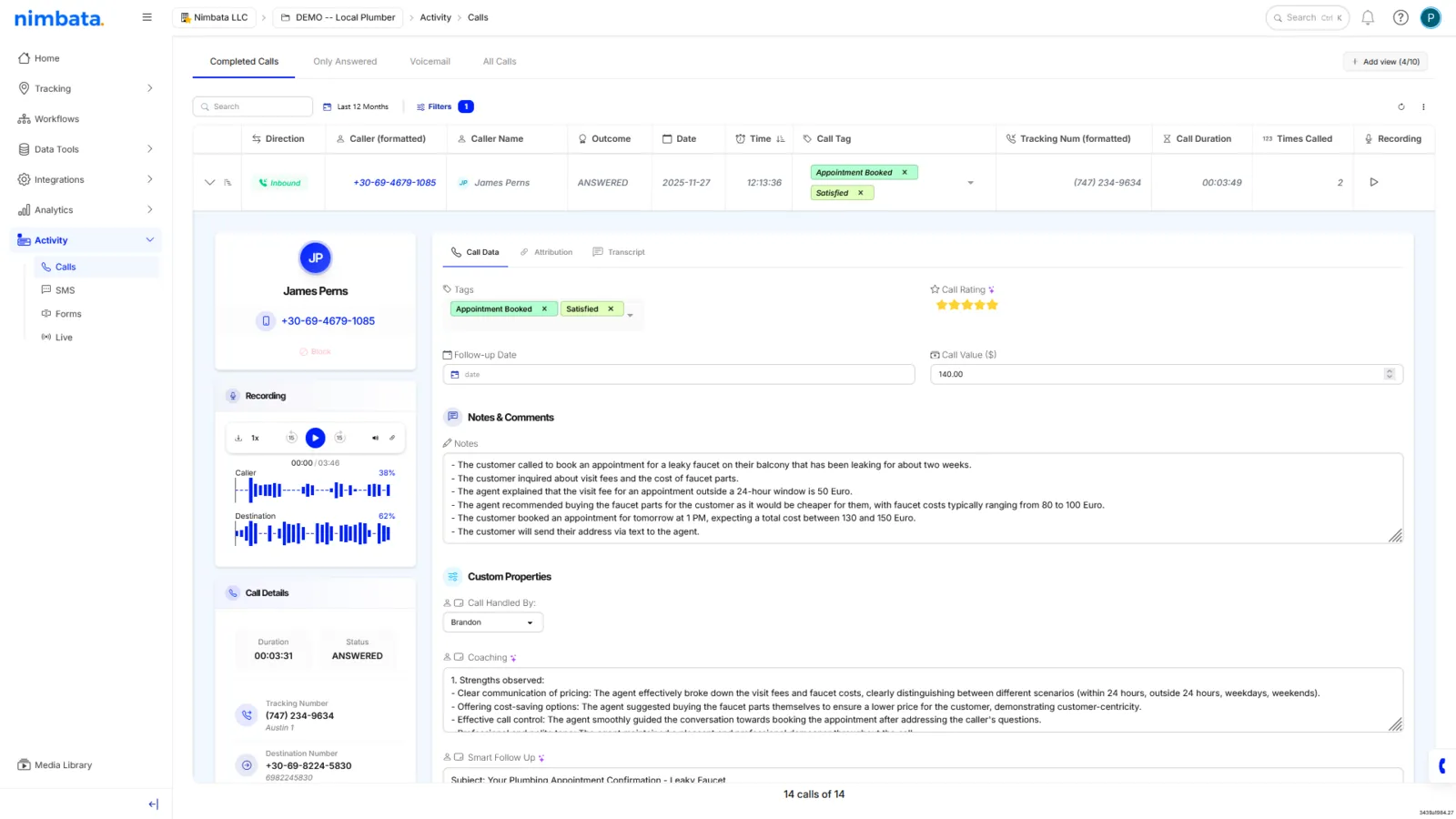The image size is (1456, 819).
Task: Seek in the Destination waveform
Action: pos(313,533)
